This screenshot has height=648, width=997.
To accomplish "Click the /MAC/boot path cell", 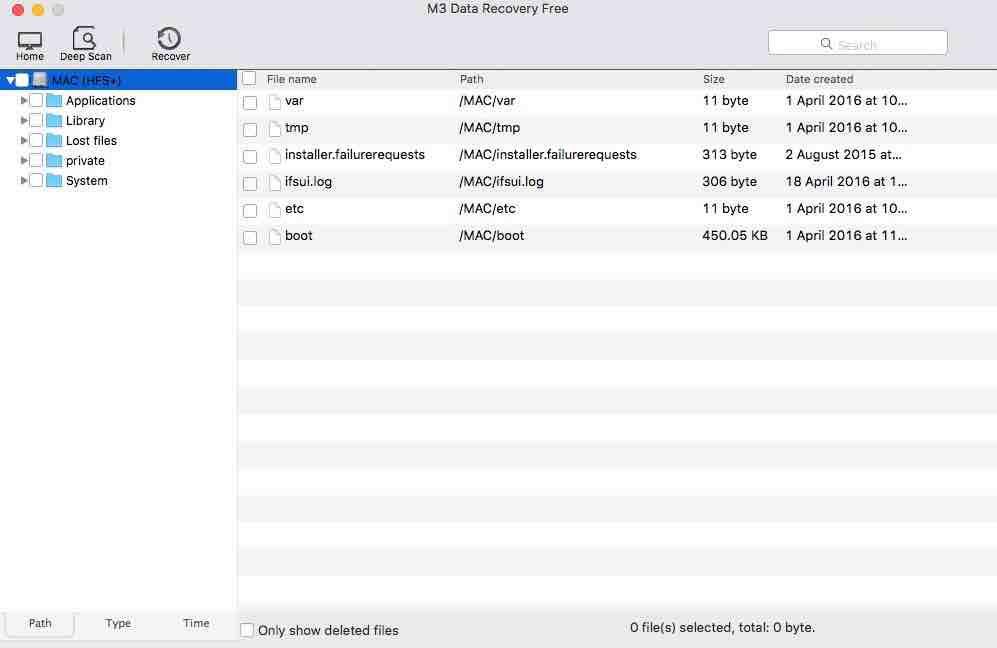I will [x=492, y=236].
